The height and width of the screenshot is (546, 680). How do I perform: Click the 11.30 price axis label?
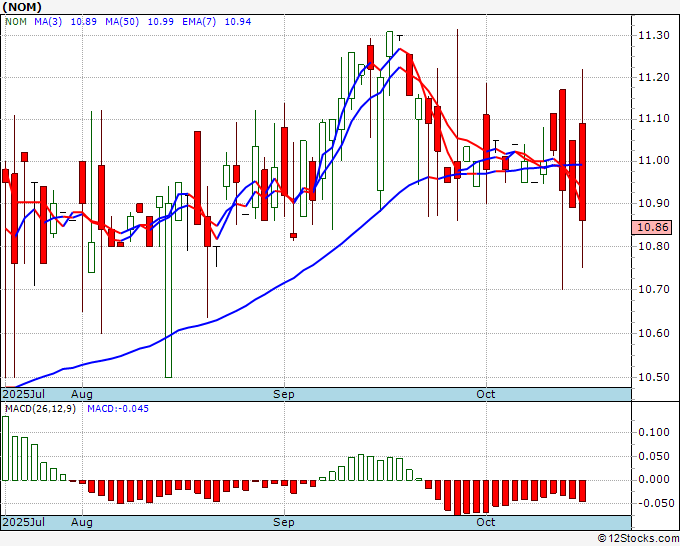tap(654, 36)
